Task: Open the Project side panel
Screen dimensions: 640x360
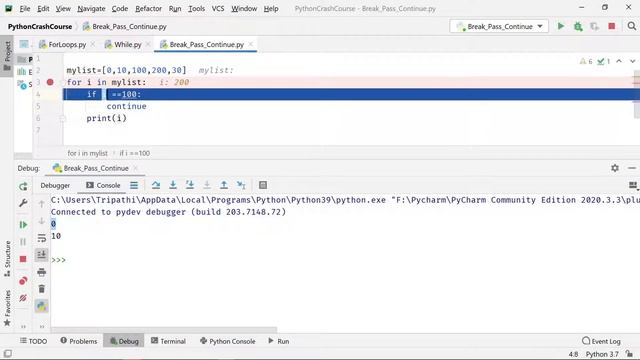Action: tap(7, 56)
